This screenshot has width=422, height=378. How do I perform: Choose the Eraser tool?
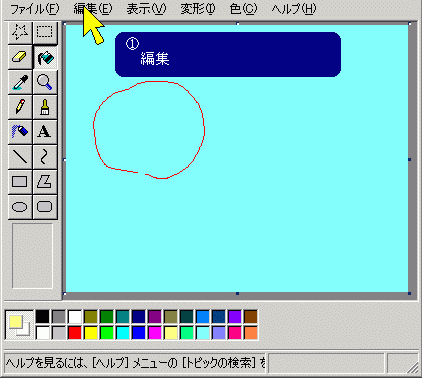coord(20,57)
